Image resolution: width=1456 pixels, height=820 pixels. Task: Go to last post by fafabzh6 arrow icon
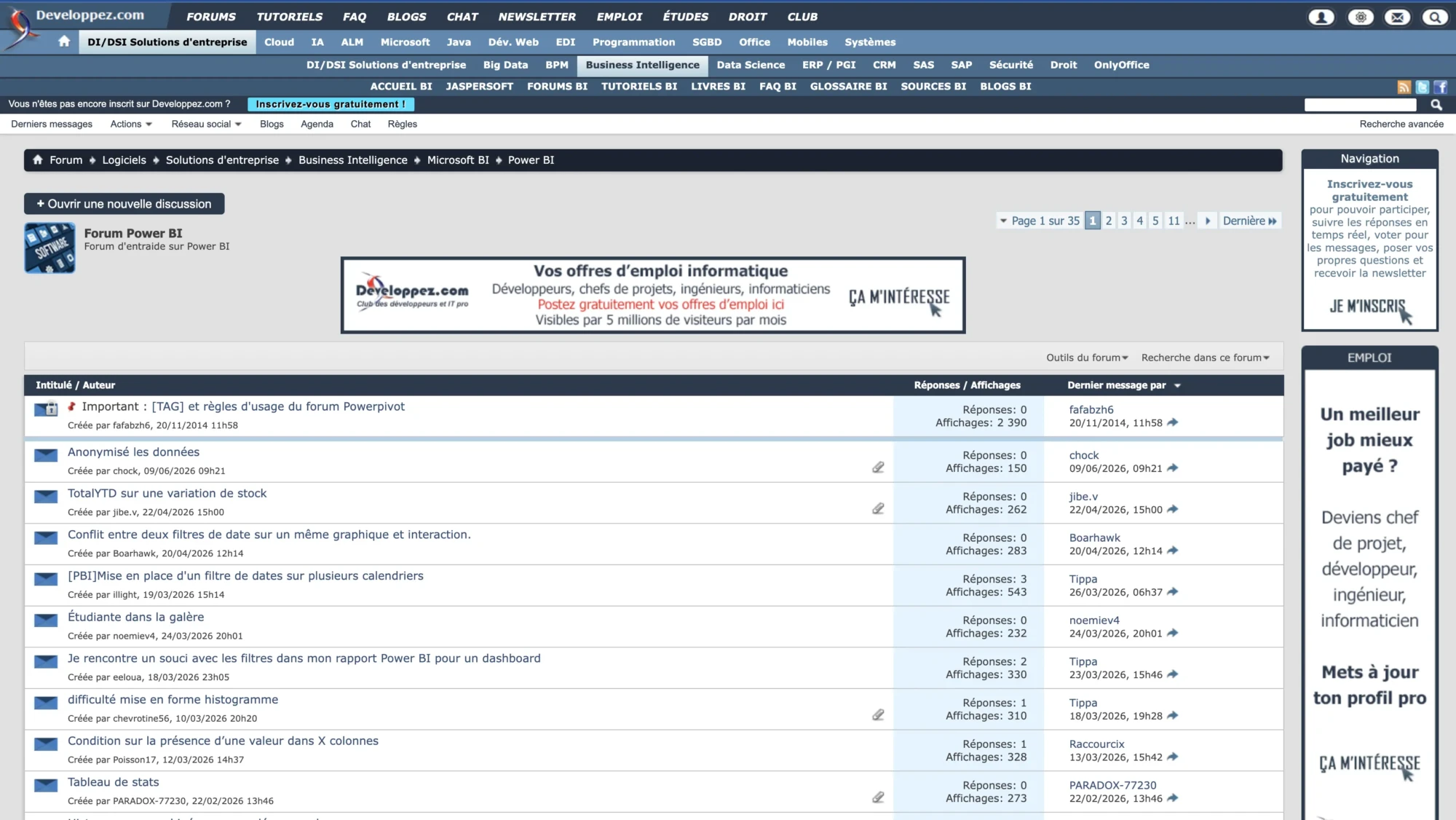1172,422
